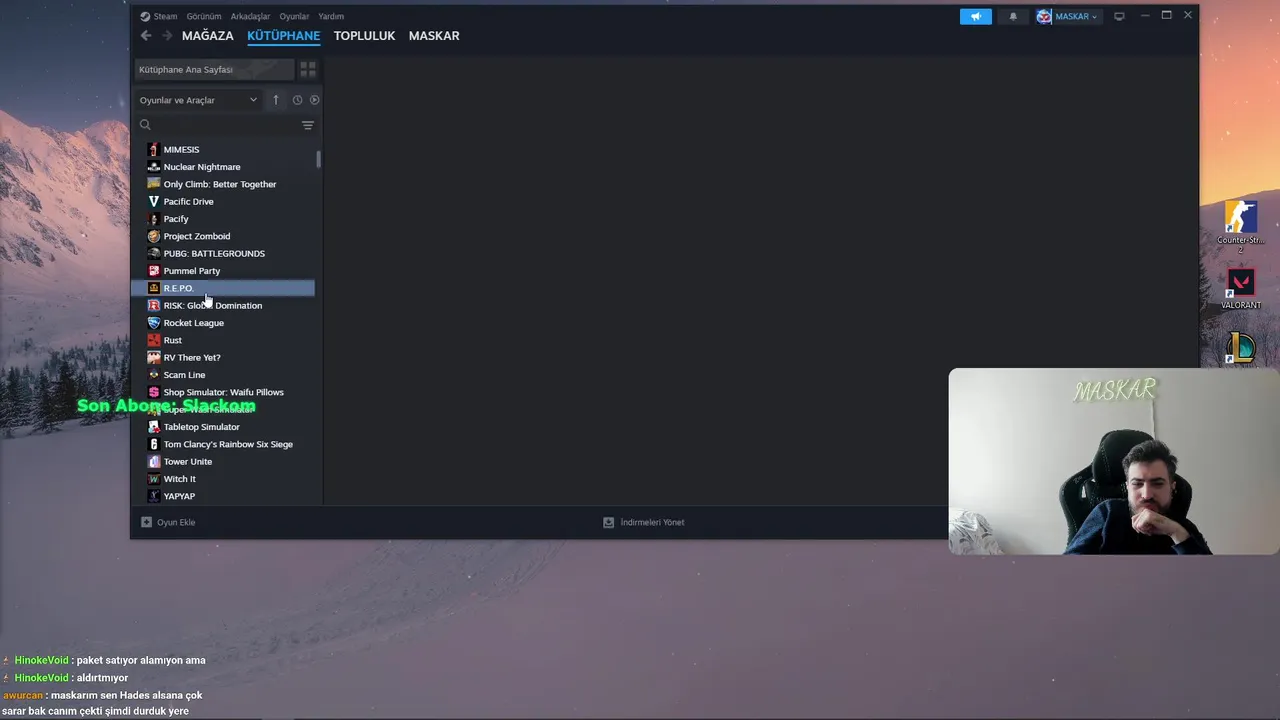1280x720 pixels.
Task: Click the blue announcements megaphone button
Action: point(976,16)
